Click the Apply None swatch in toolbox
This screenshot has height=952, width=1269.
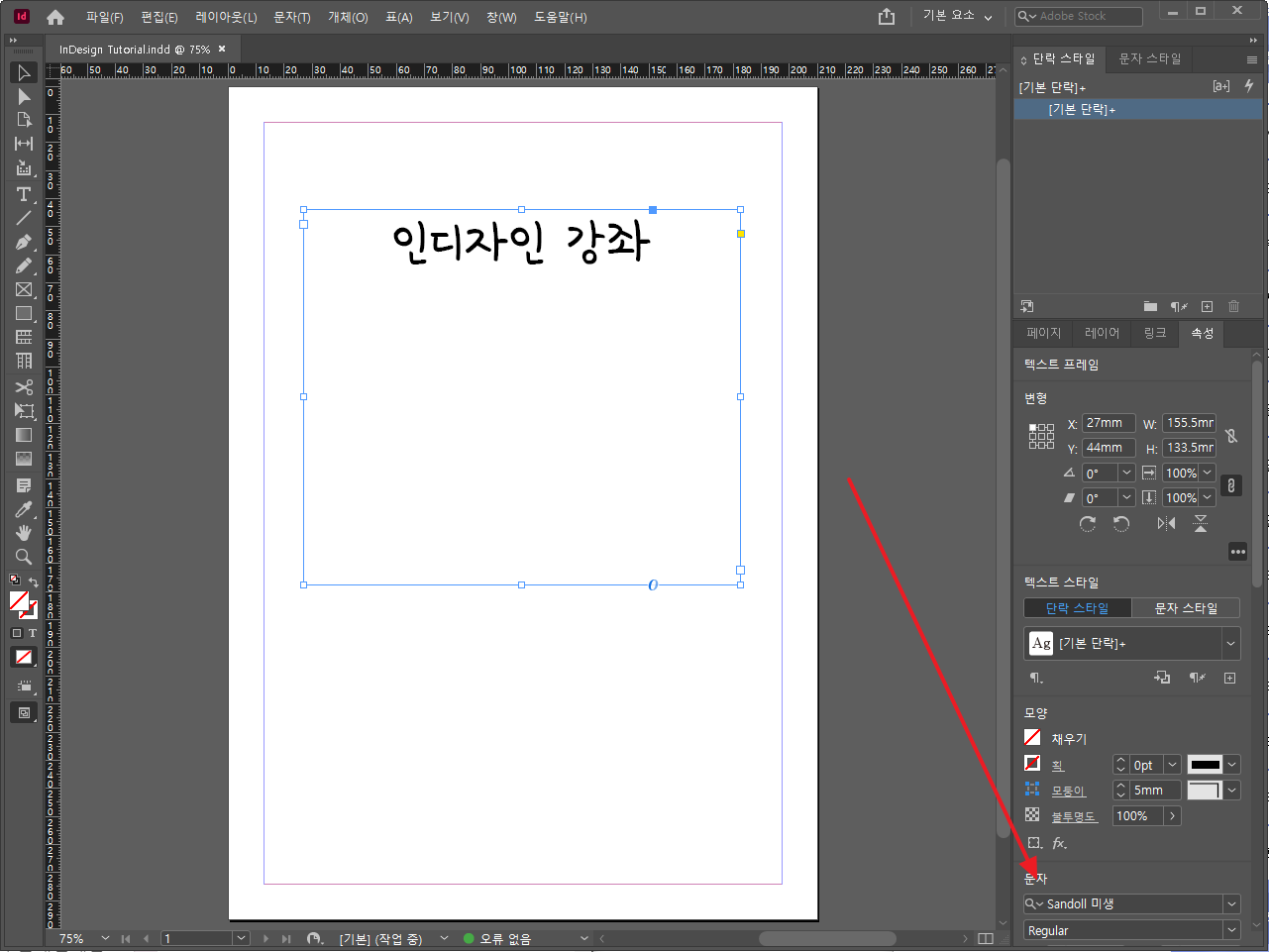[24, 657]
